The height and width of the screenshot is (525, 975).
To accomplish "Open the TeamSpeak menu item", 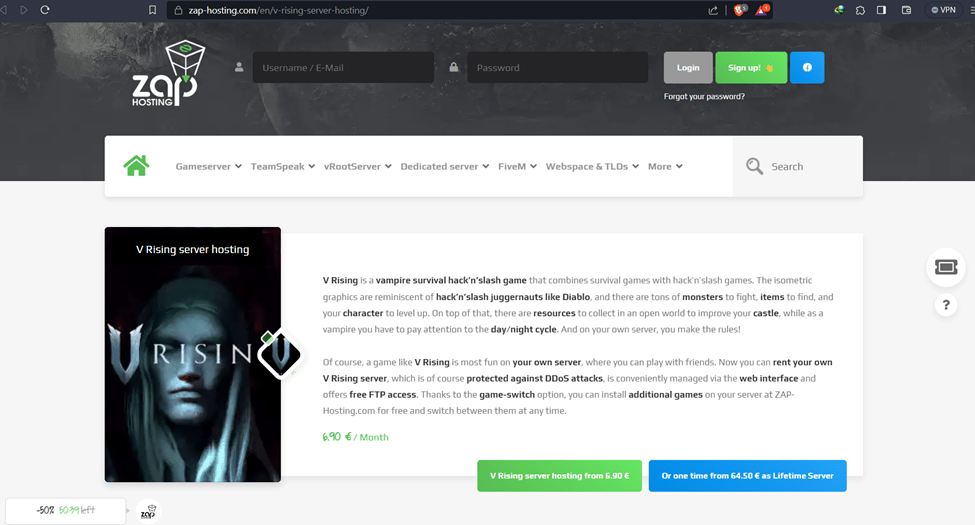I will click(x=282, y=167).
